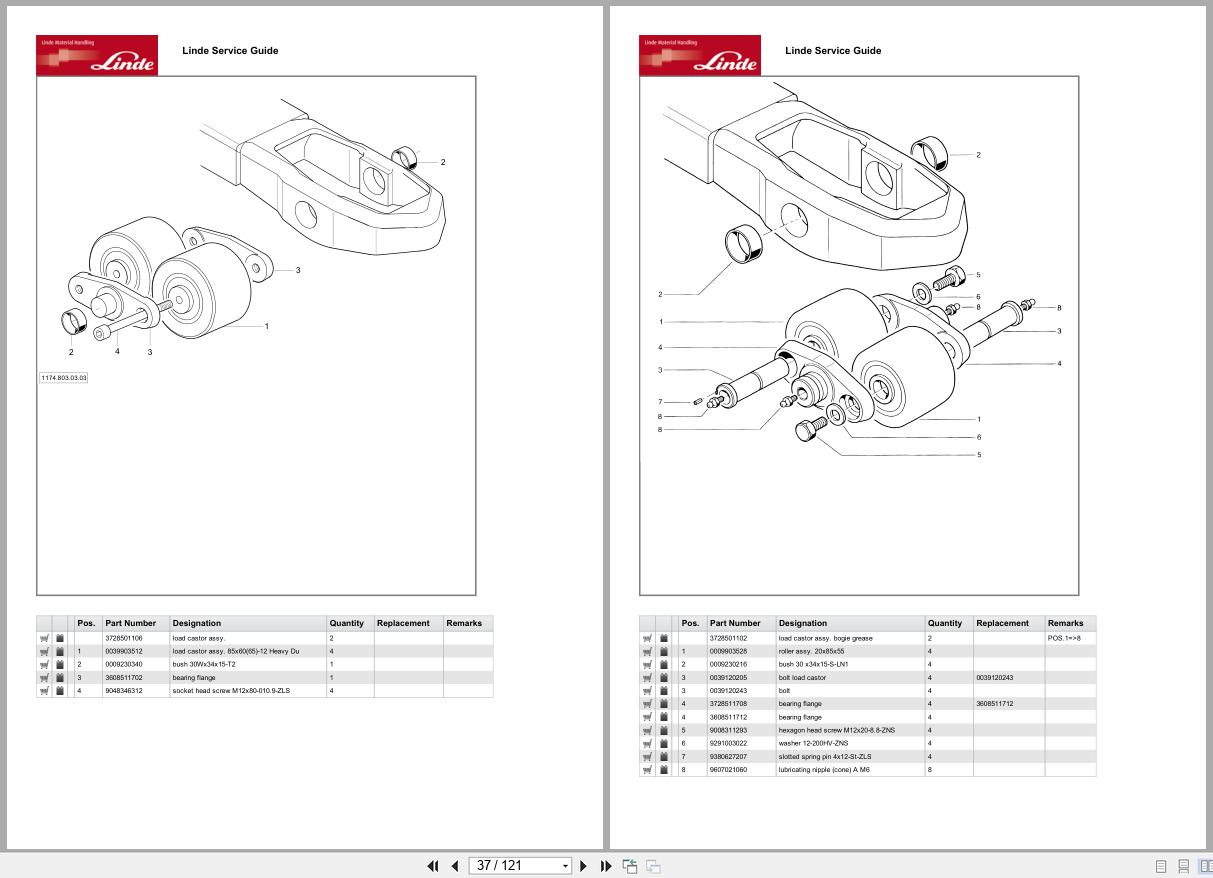The height and width of the screenshot is (878, 1213).
Task: Click Quantity header in the right table
Action: [945, 623]
